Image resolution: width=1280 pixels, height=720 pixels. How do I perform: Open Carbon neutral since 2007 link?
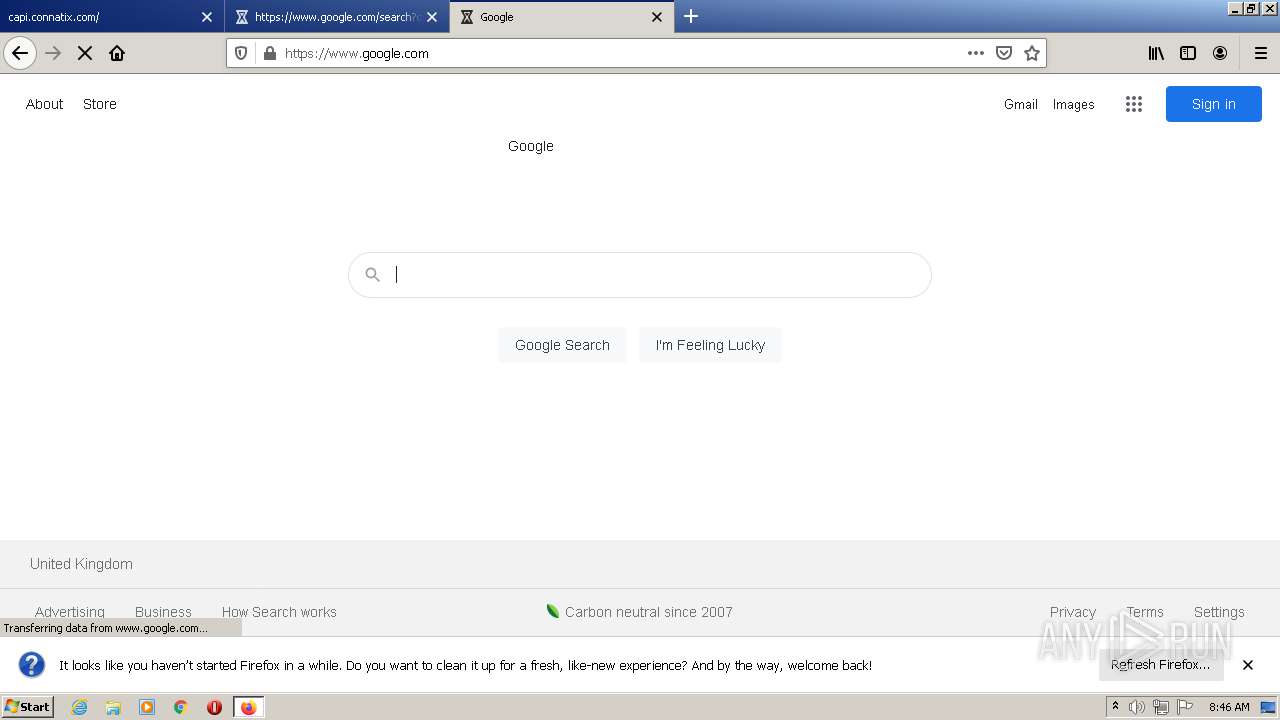click(639, 612)
